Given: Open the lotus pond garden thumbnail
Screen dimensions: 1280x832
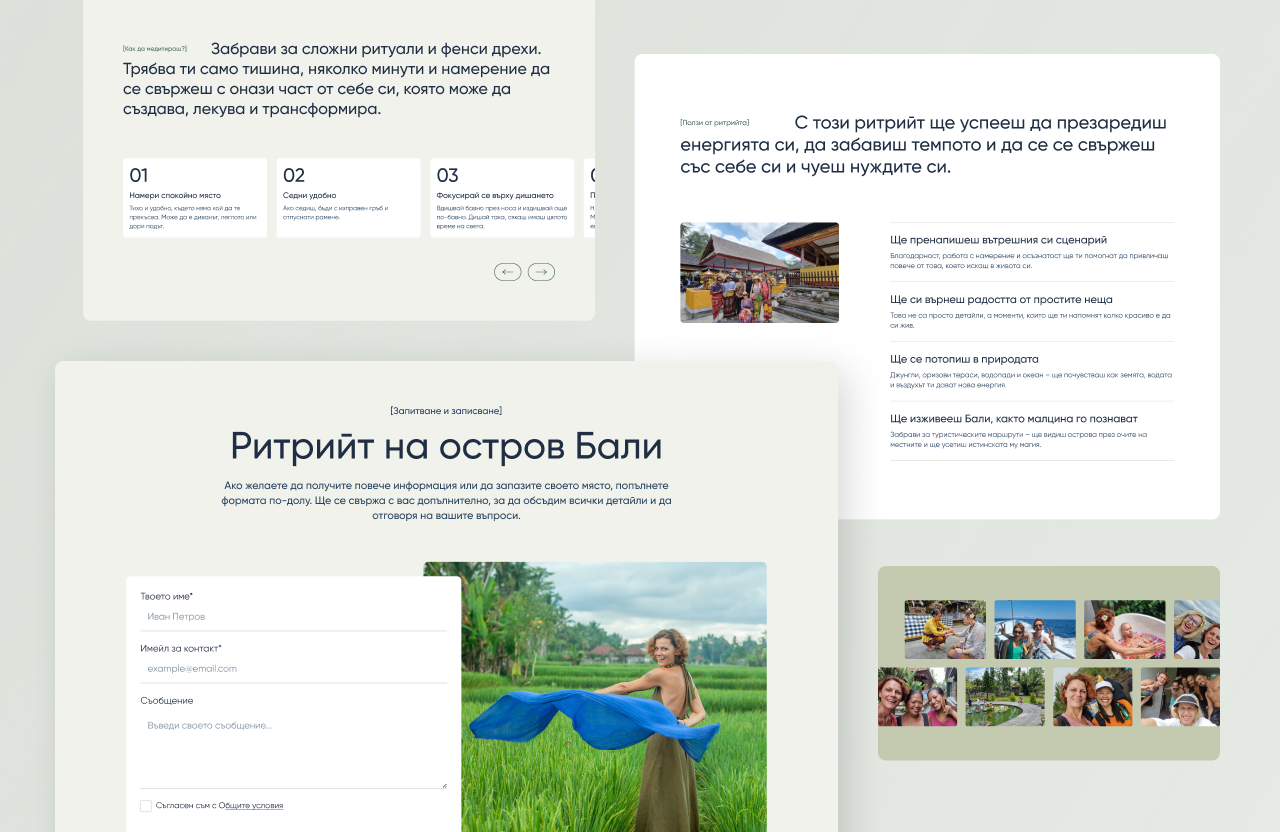Looking at the screenshot, I should click(x=1004, y=696).
